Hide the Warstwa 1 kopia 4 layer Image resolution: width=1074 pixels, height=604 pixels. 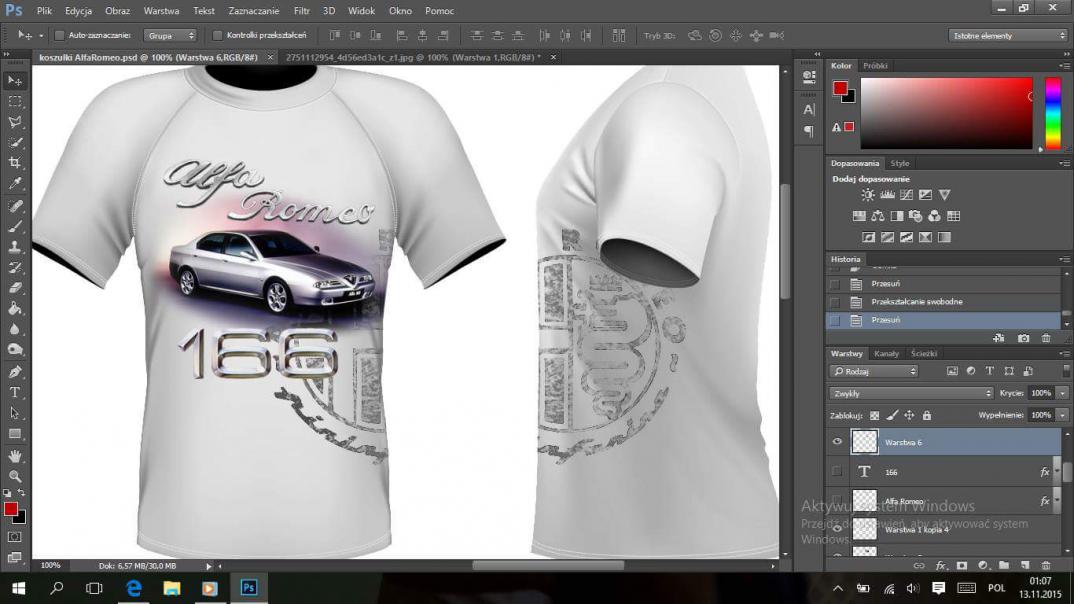coord(837,529)
